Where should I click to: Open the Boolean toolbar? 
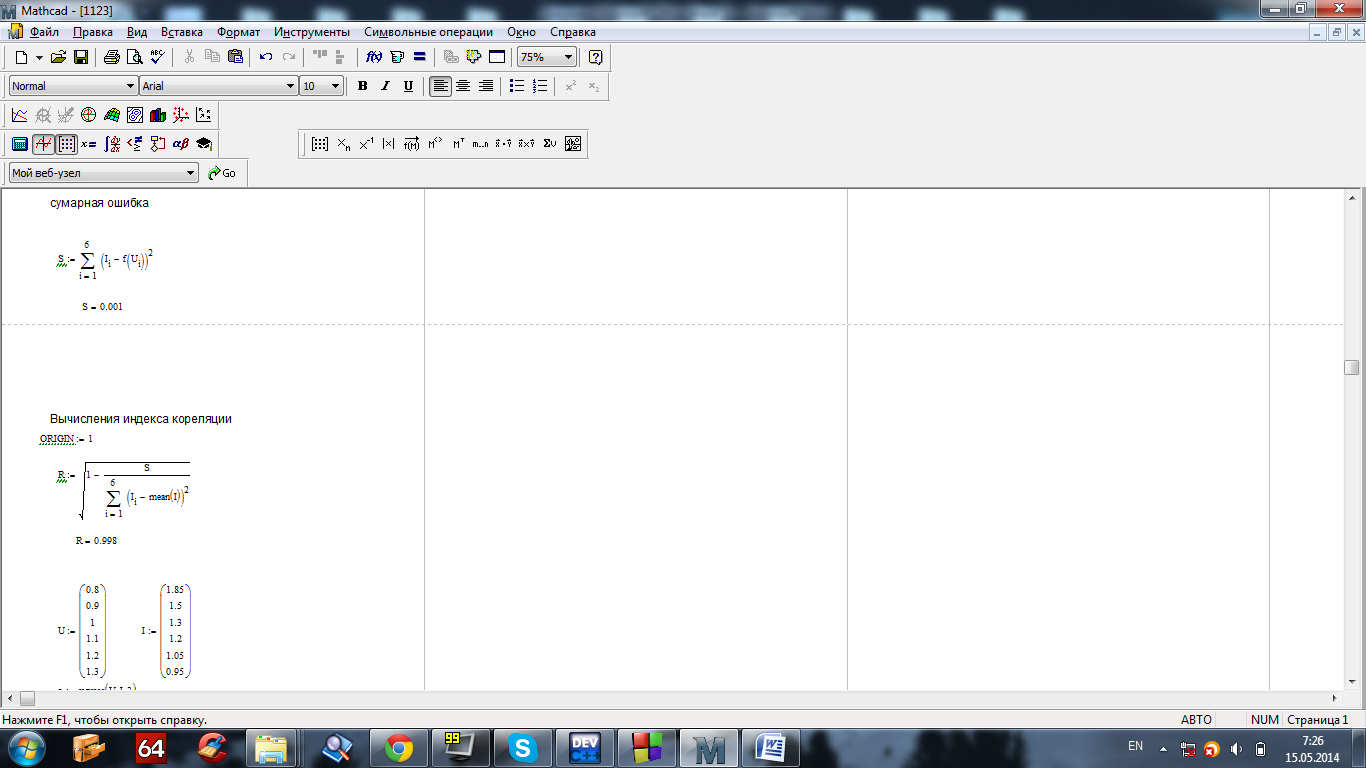(135, 144)
